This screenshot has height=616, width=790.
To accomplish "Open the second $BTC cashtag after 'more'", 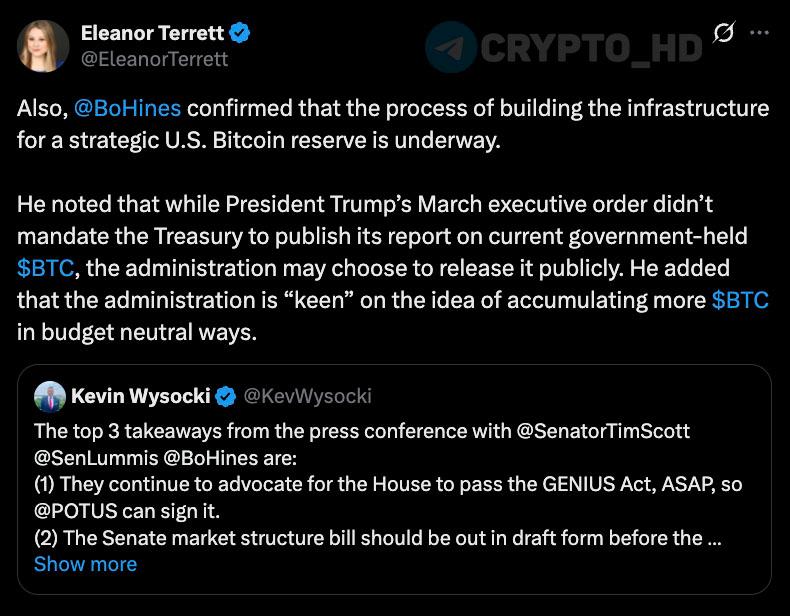I will pyautogui.click(x=740, y=300).
